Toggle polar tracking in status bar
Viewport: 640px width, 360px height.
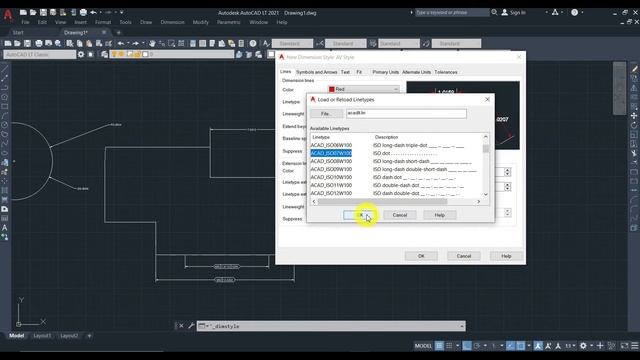tap(477, 346)
